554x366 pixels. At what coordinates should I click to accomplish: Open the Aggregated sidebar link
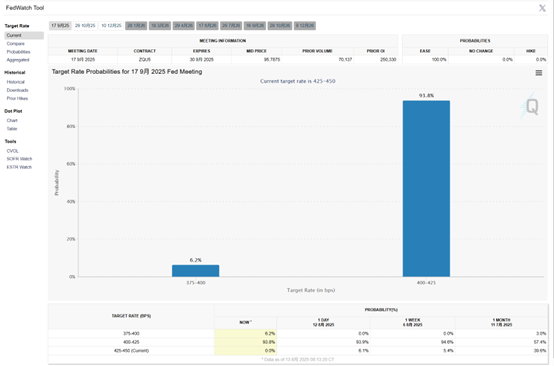tap(18, 60)
